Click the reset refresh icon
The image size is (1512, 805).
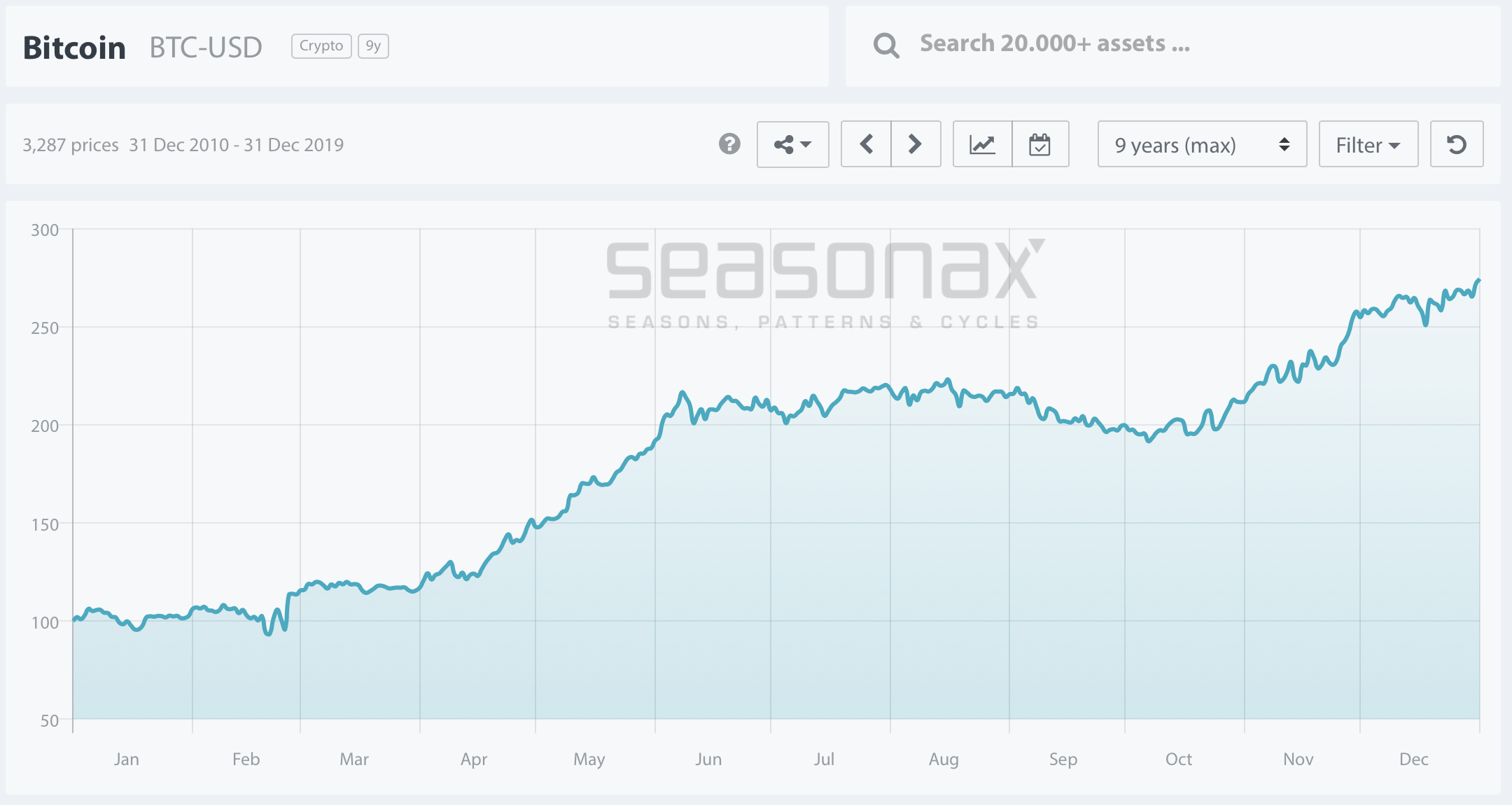coord(1456,145)
